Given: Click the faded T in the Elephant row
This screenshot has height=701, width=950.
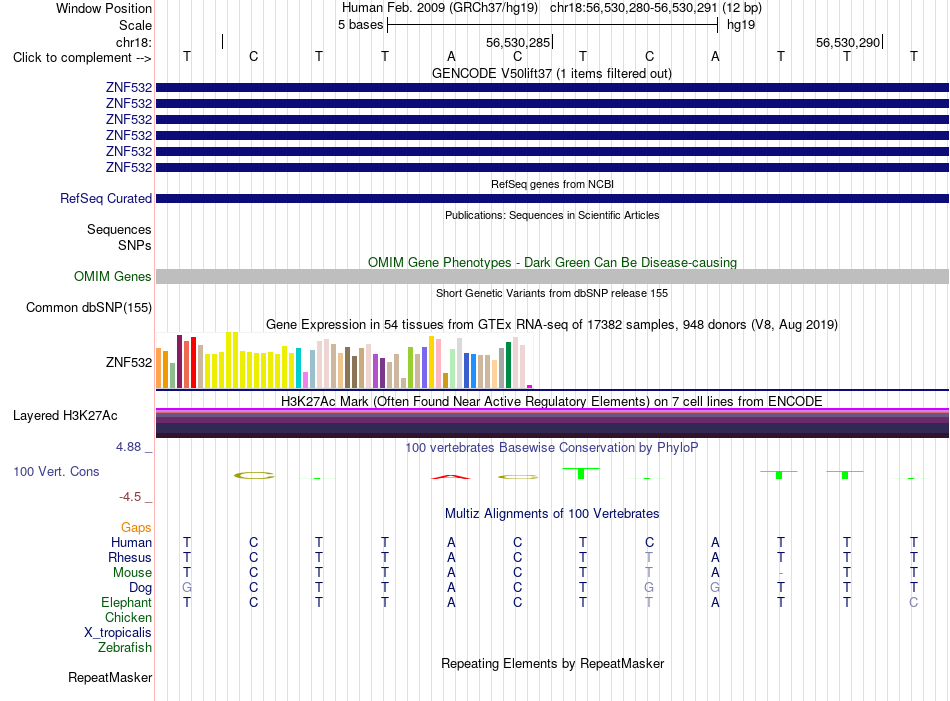Looking at the screenshot, I should 649,603.
